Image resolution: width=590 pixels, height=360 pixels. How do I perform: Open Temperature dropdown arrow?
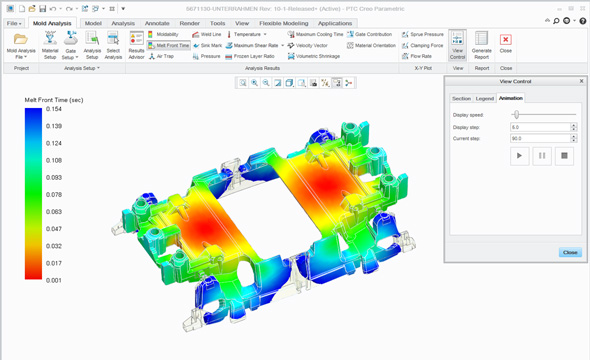[265, 34]
